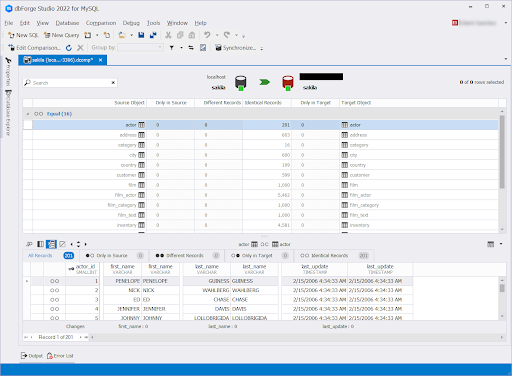The width and height of the screenshot is (512, 376).
Task: Open the Comparison menu
Action: (x=101, y=23)
